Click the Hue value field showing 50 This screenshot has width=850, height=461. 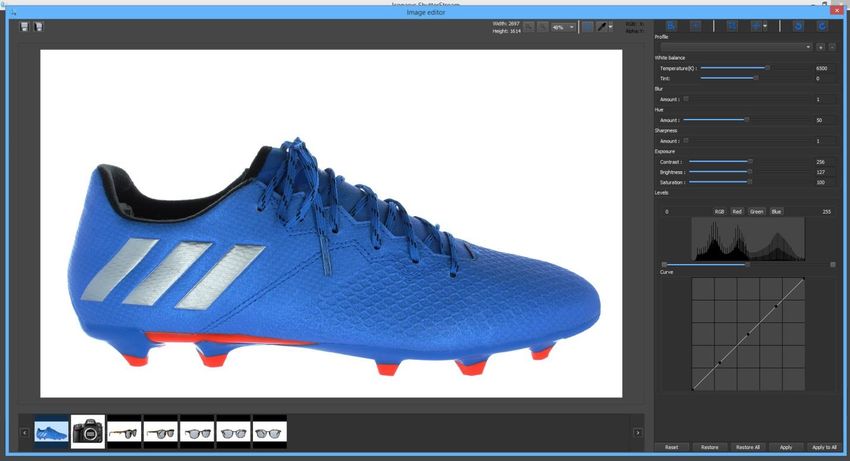click(824, 120)
